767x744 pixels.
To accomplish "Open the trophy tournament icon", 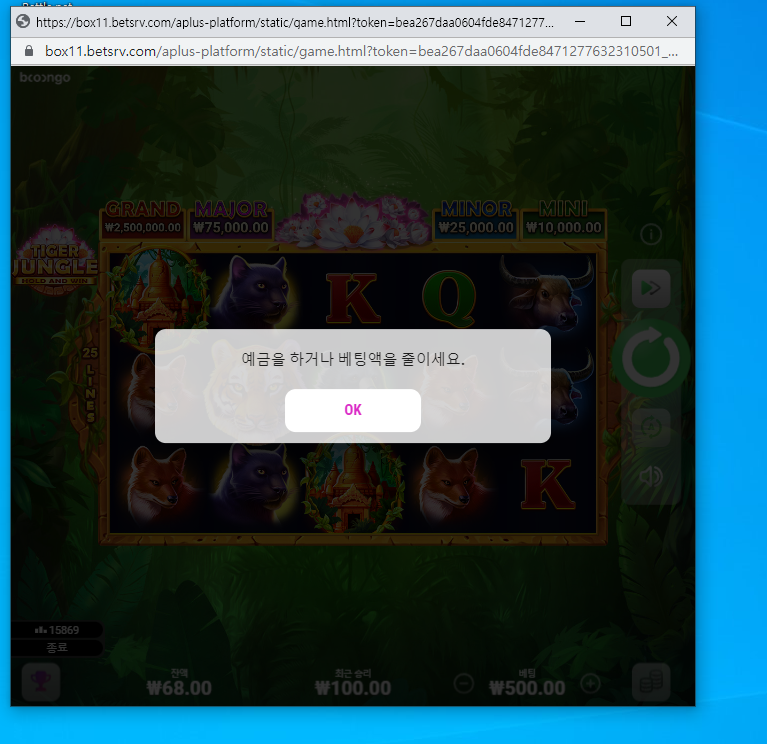I will coord(41,682).
